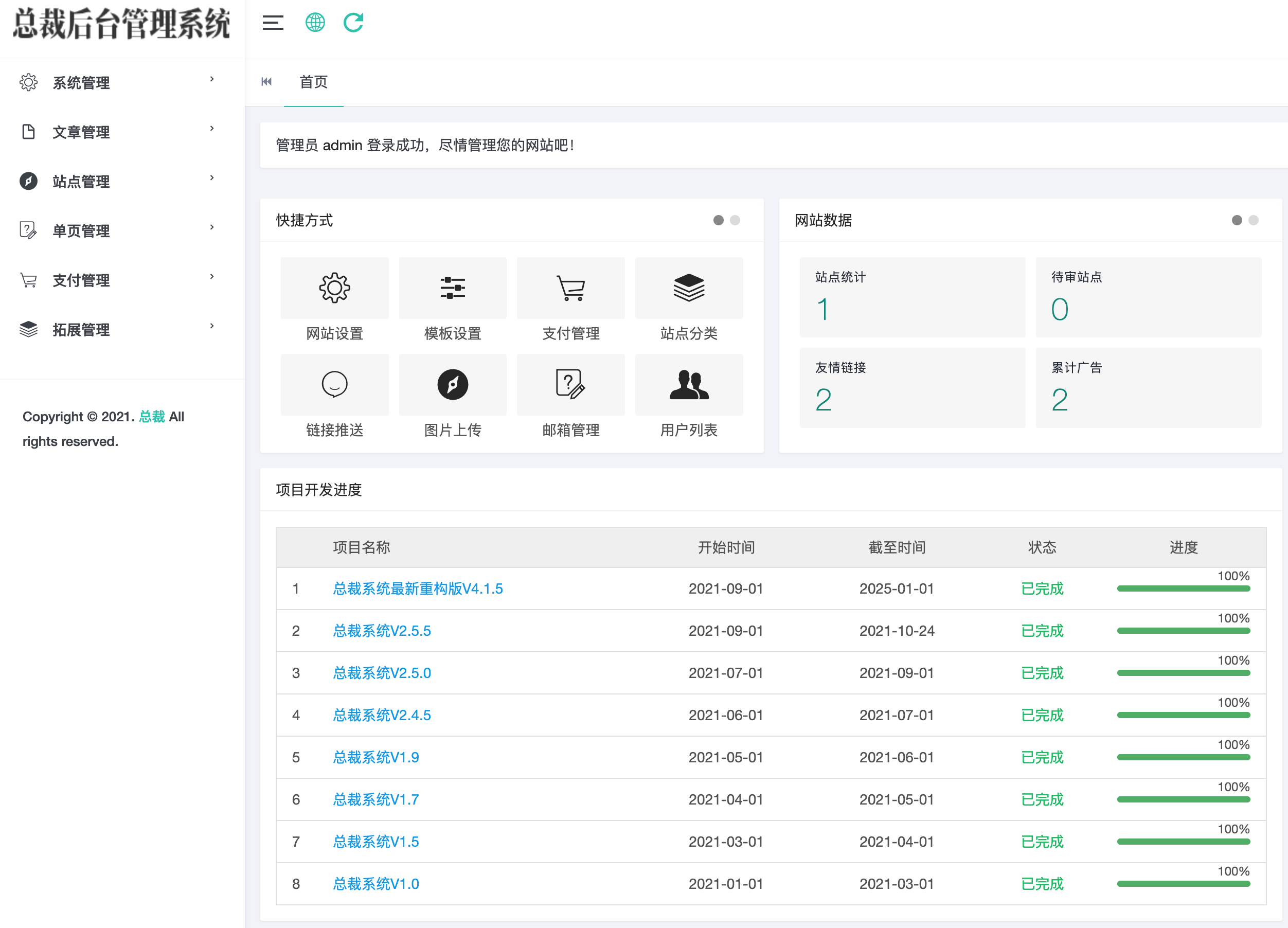Viewport: 1288px width, 928px height.
Task: Click 待审站点 data card
Action: pos(1148,297)
